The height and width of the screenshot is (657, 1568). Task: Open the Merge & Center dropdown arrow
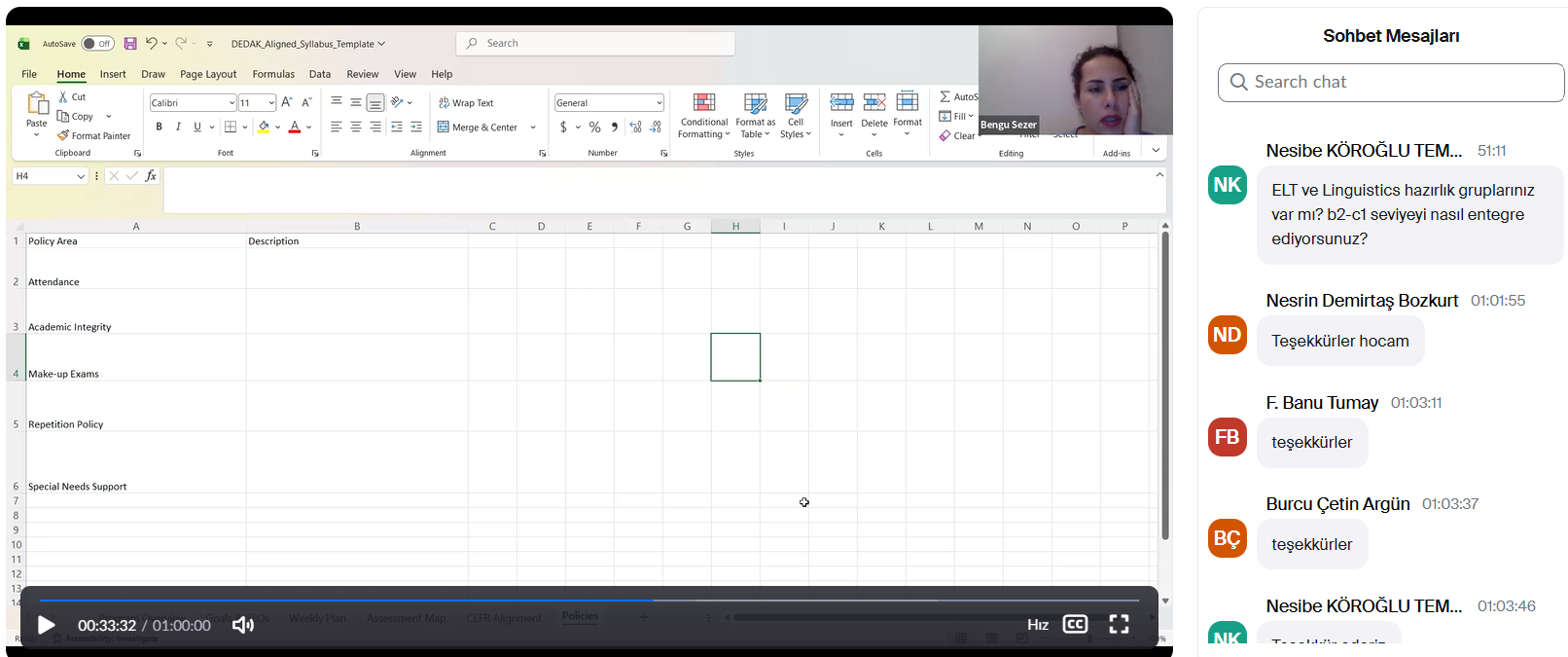click(533, 128)
